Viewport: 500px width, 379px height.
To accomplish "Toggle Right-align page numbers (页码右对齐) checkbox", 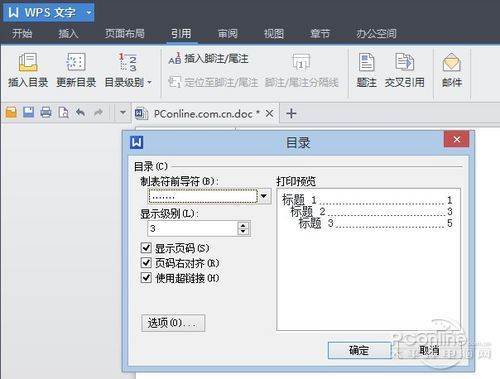I will pyautogui.click(x=146, y=263).
